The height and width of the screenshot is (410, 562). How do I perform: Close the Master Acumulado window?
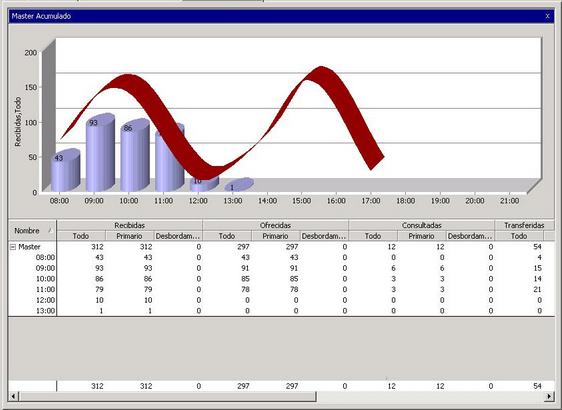pyautogui.click(x=547, y=16)
